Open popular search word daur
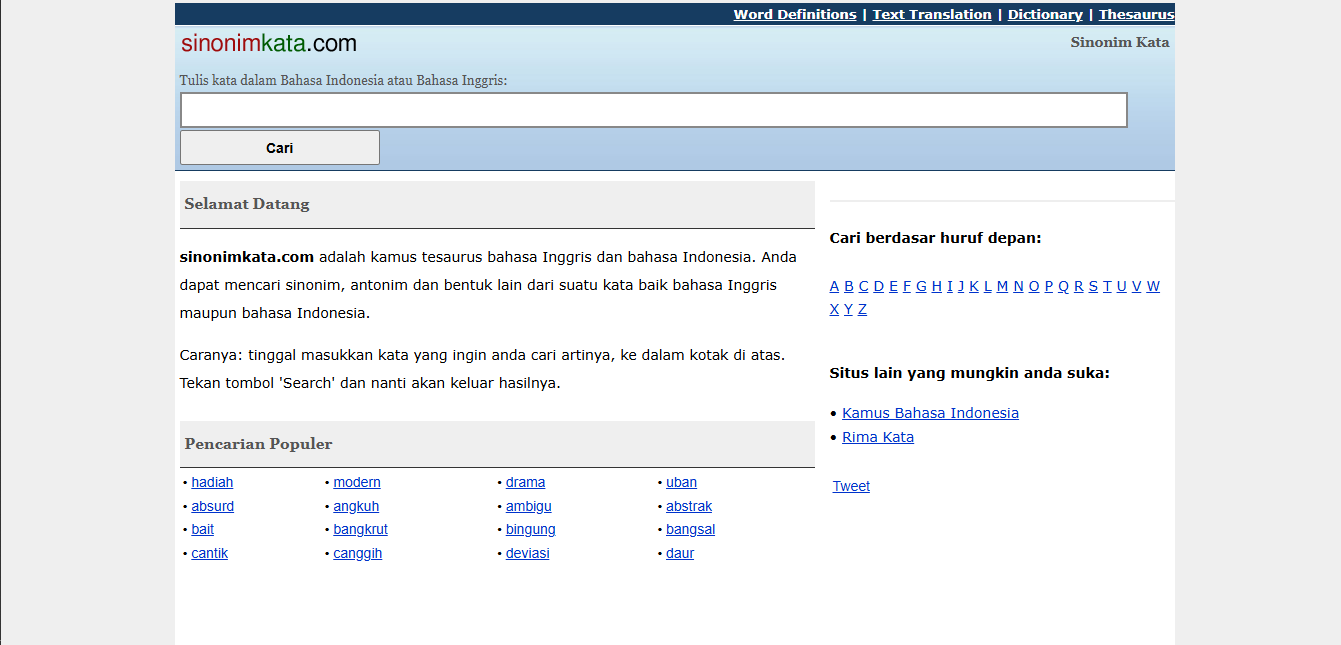 (680, 553)
